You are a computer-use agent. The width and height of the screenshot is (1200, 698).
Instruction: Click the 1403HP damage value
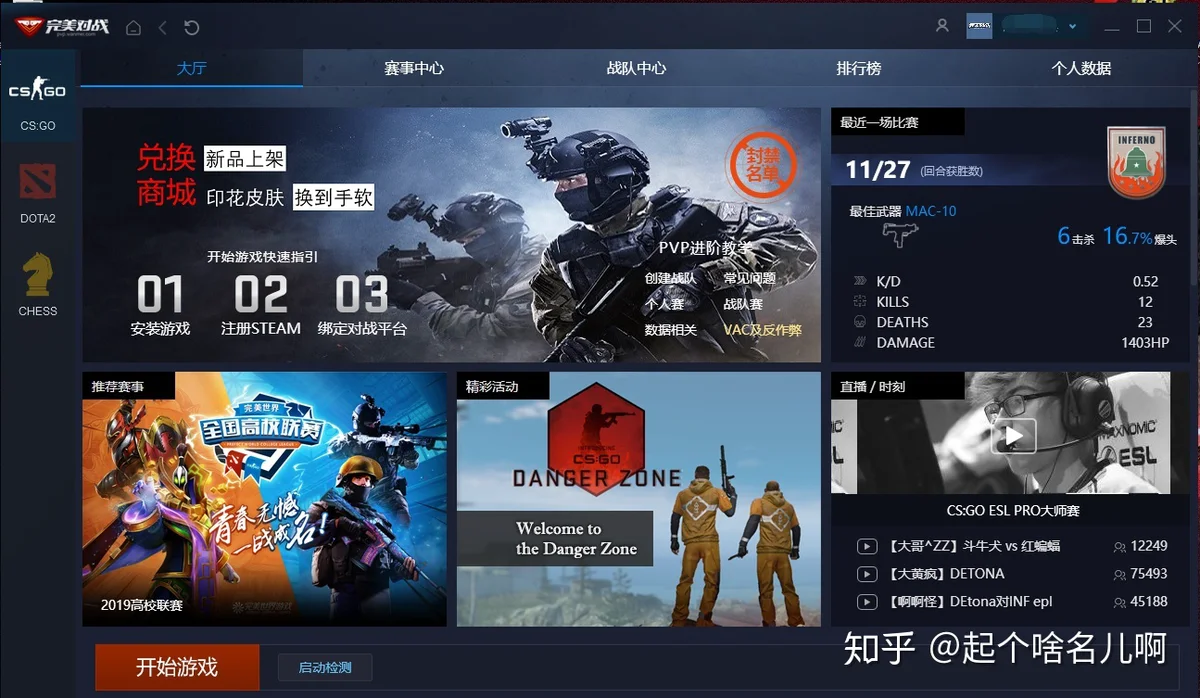coord(1145,342)
